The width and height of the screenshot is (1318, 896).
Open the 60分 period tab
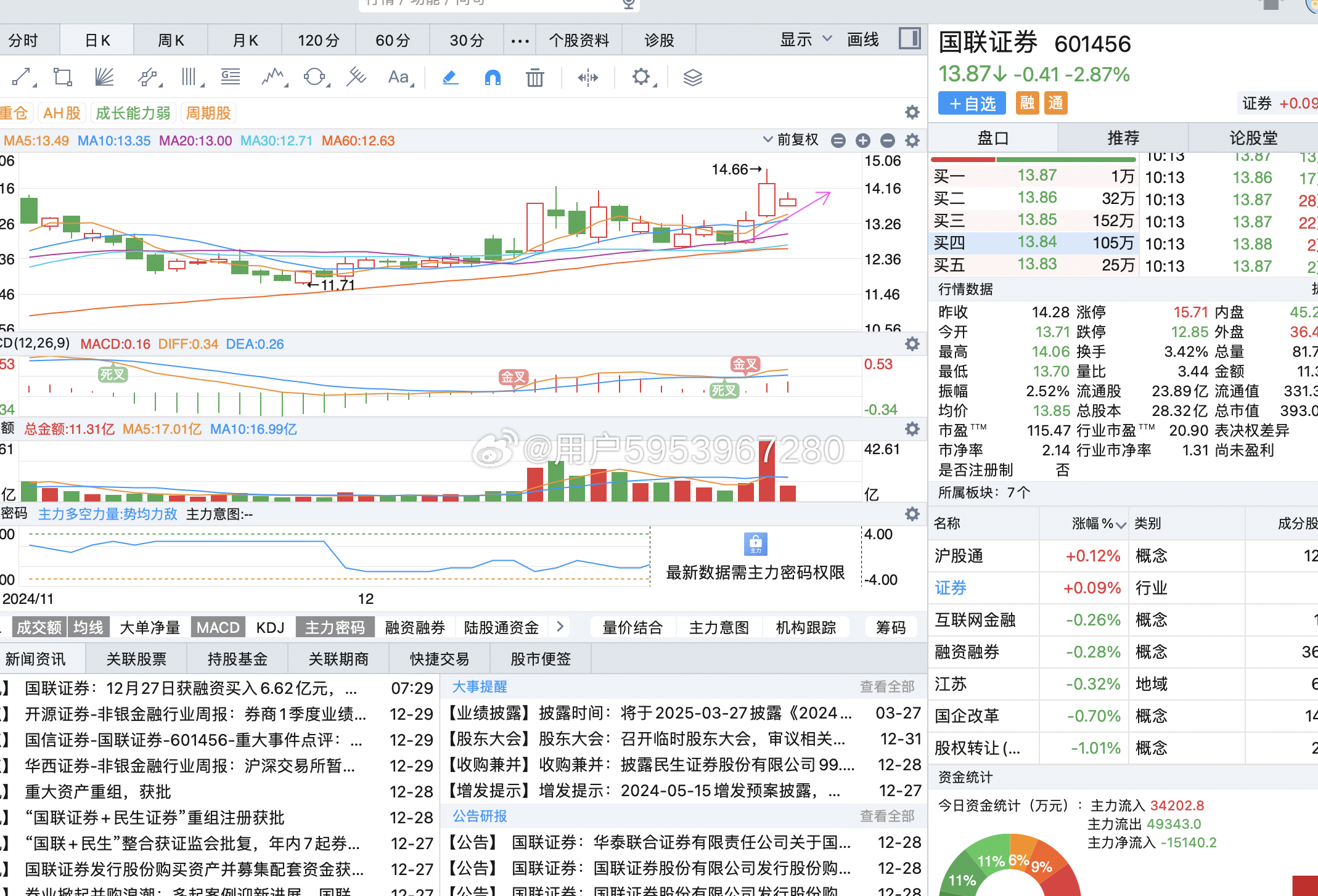[x=393, y=41]
